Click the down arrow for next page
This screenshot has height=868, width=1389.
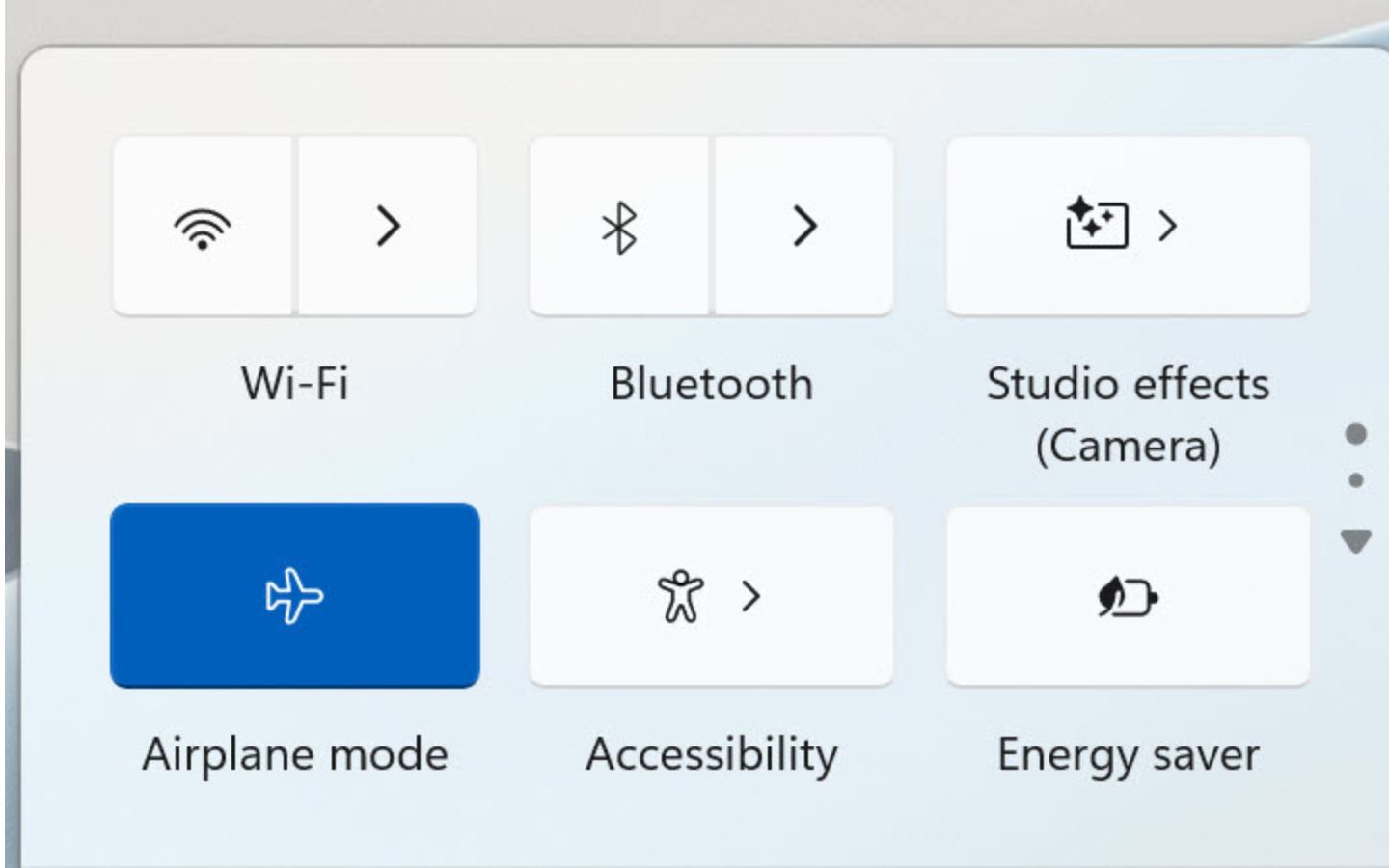[1355, 541]
